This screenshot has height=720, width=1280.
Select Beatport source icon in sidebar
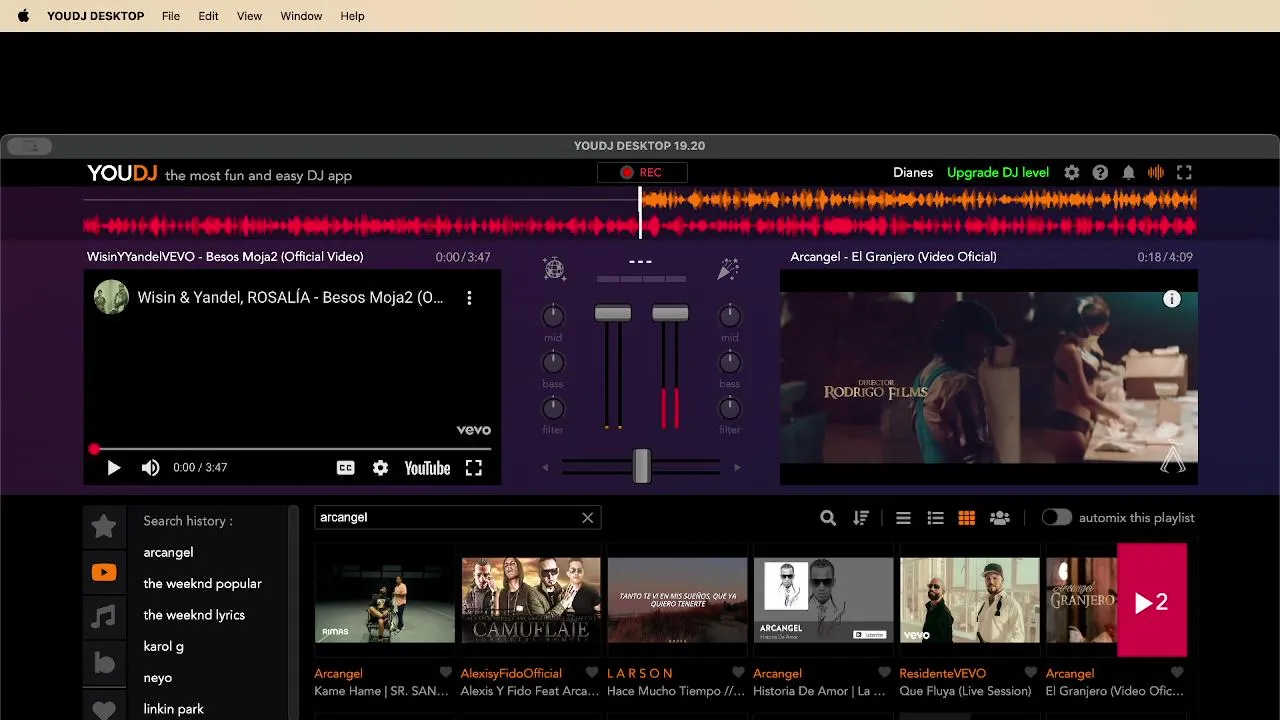point(104,663)
